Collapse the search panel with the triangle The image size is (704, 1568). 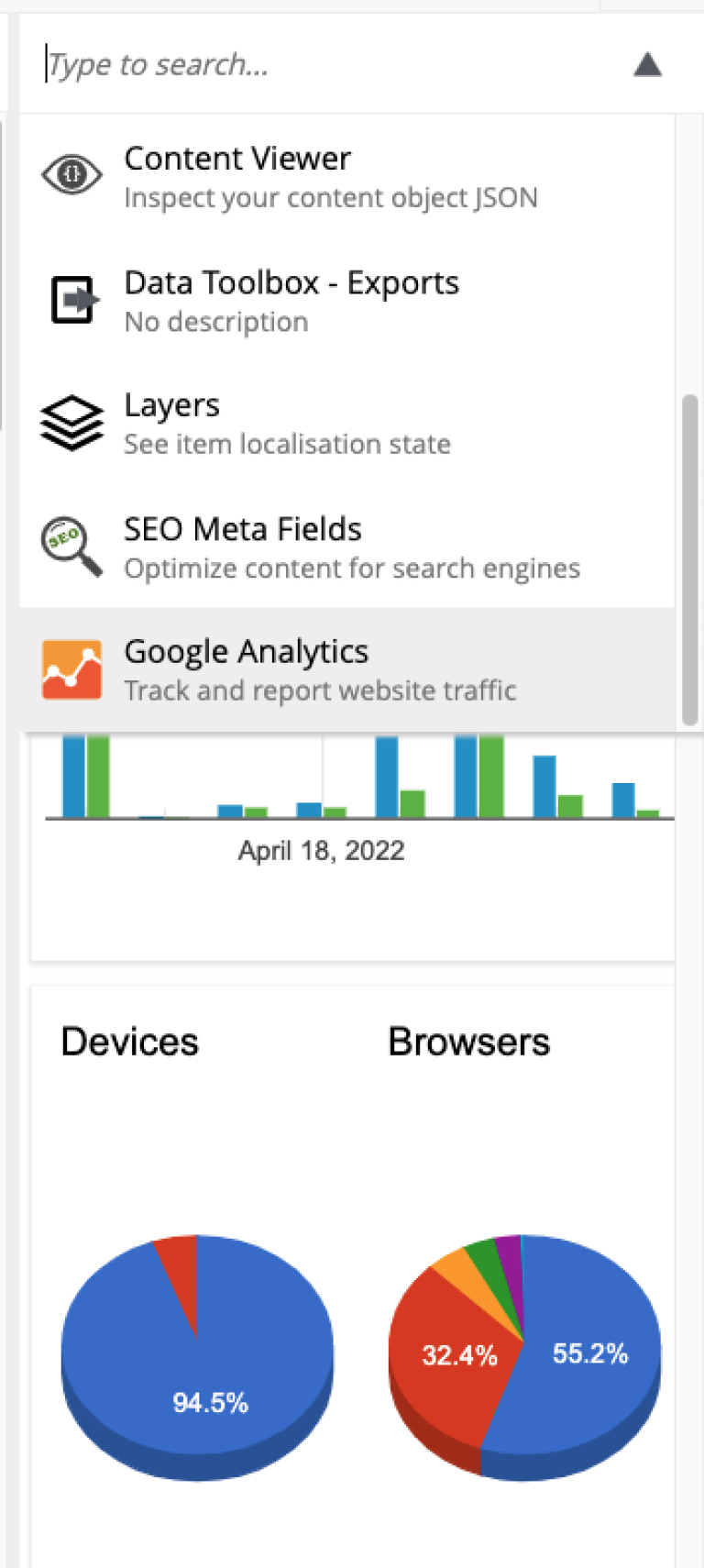tap(648, 64)
